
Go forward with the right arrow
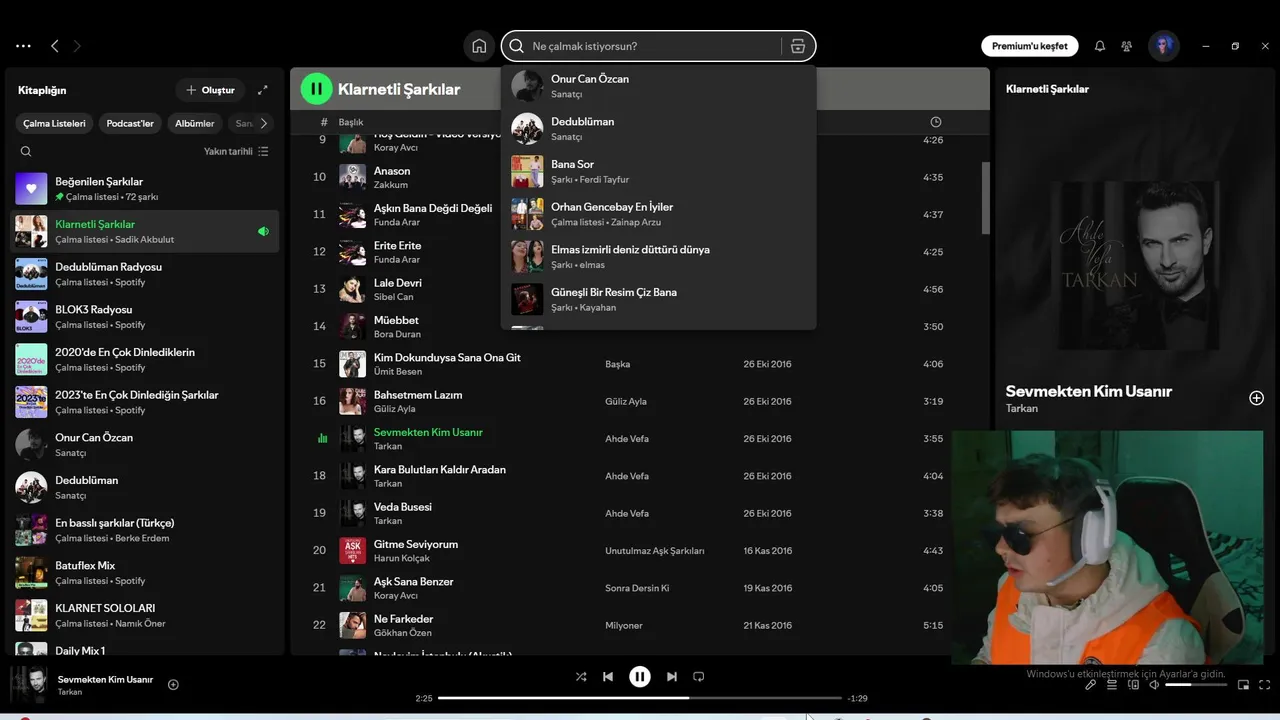[77, 46]
